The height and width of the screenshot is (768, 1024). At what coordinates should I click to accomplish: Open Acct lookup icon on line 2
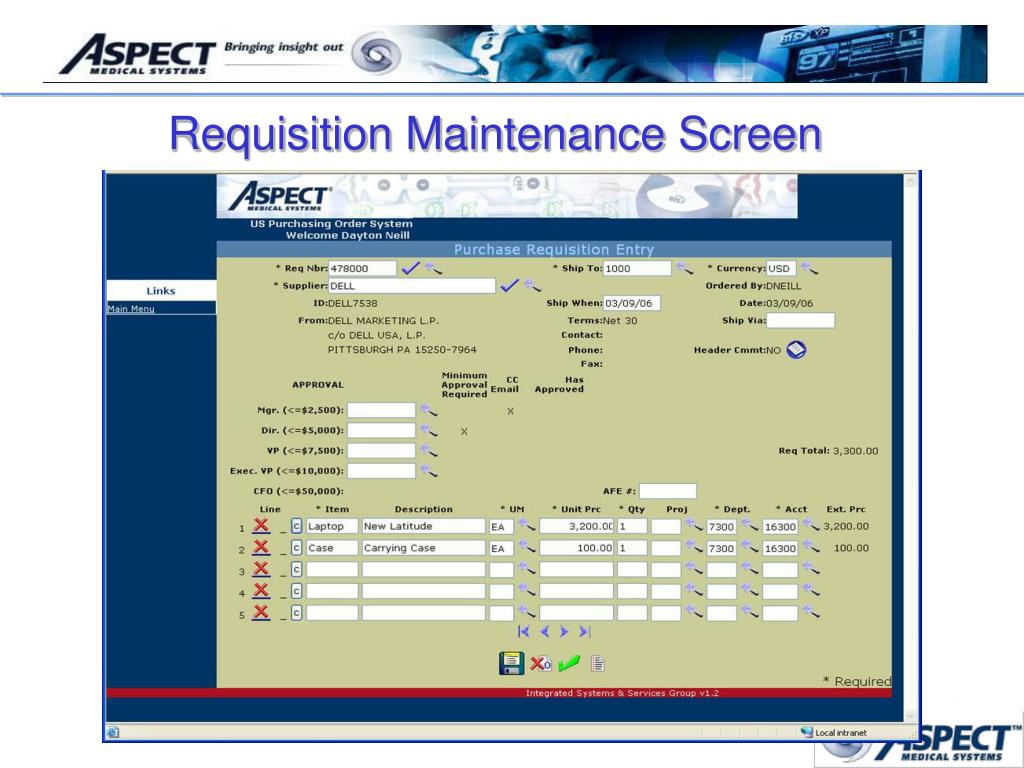click(810, 547)
